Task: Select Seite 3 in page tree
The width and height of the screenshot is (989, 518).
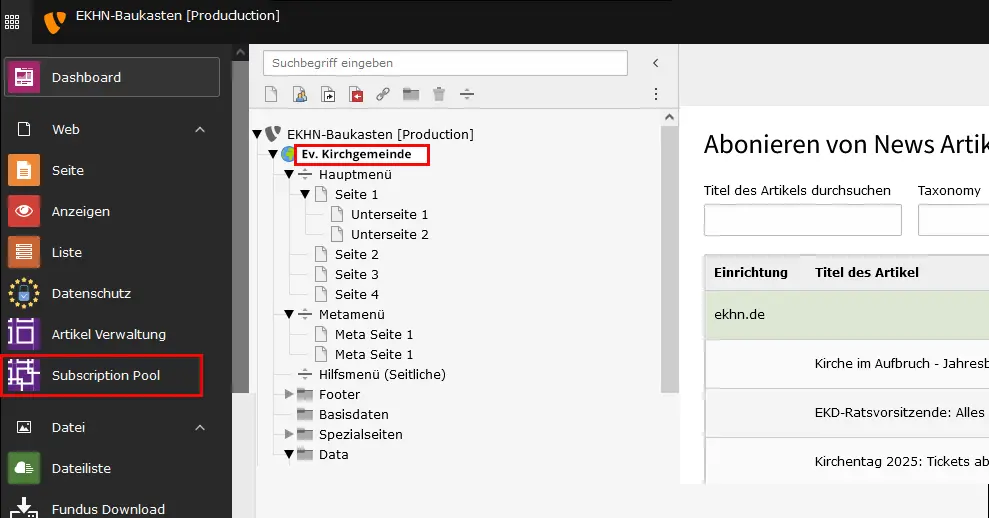Action: point(356,274)
